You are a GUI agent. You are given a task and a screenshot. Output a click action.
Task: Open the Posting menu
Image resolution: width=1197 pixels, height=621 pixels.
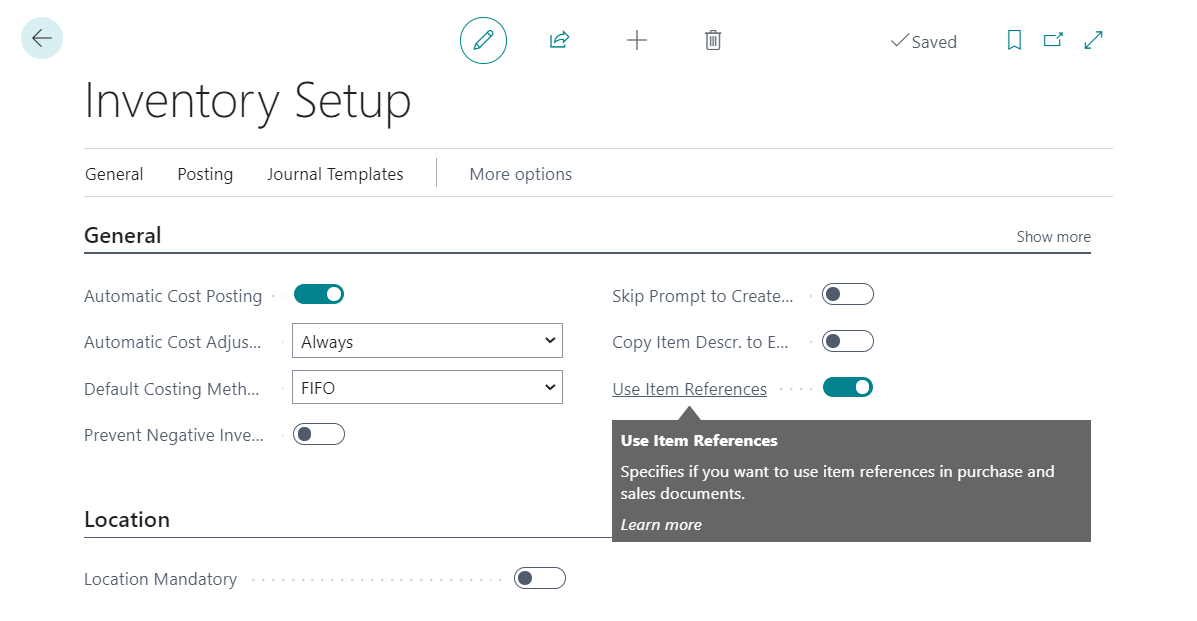click(x=205, y=174)
